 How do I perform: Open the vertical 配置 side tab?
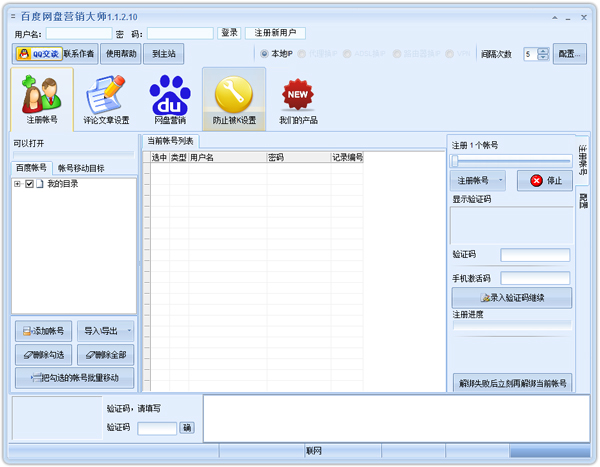[583, 201]
